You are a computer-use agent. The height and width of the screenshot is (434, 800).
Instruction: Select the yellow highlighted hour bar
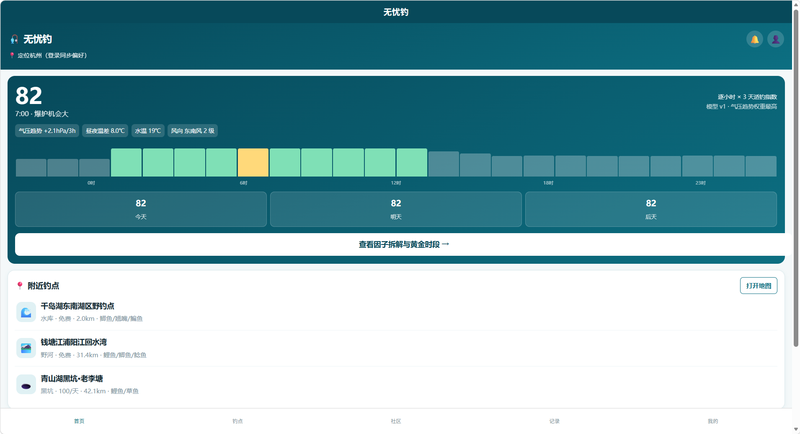[x=253, y=163]
